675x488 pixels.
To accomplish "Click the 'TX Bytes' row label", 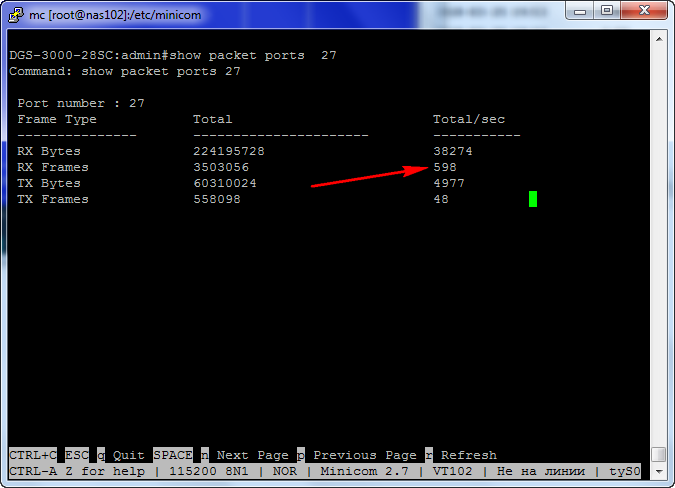I will 49,183.
